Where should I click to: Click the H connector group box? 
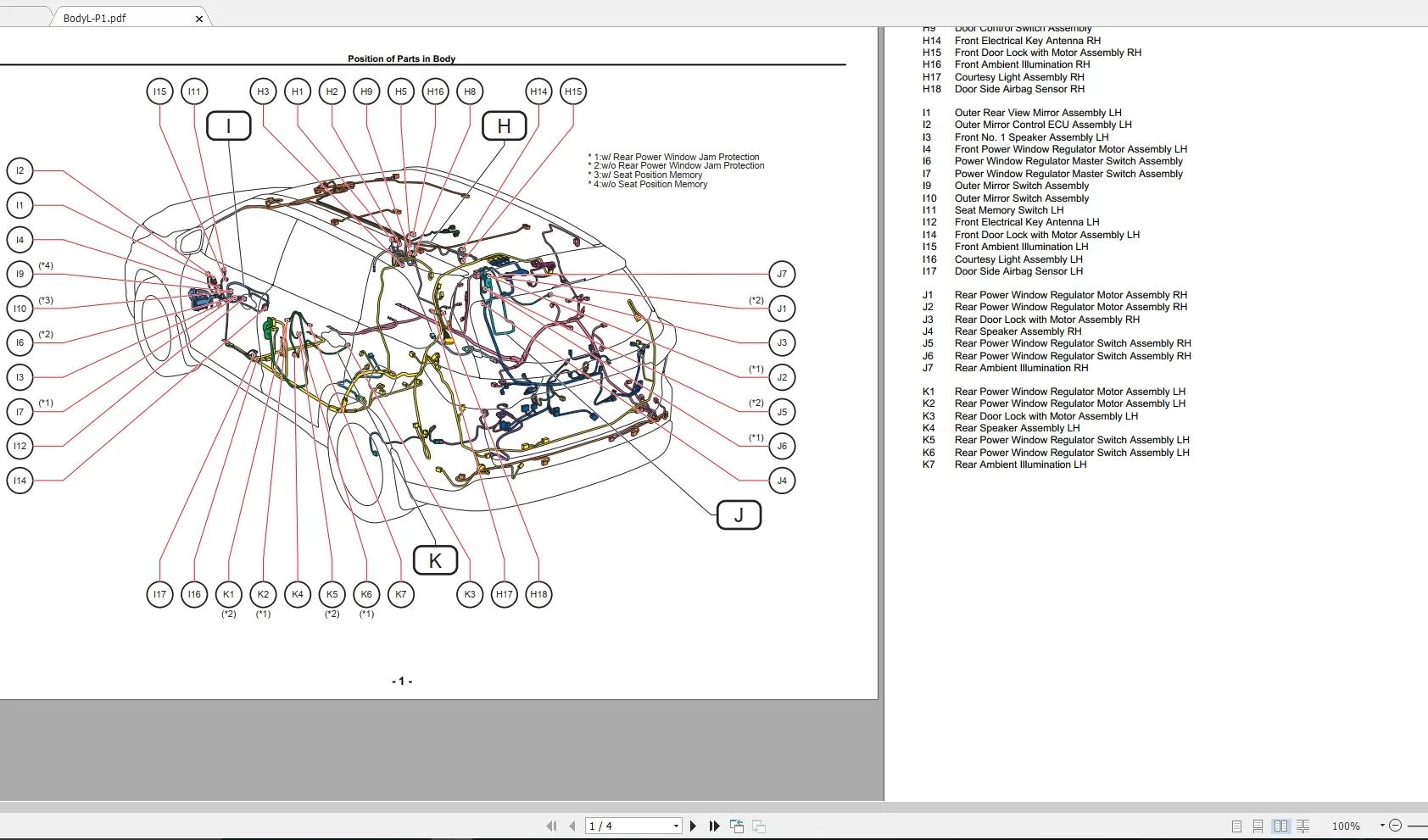point(505,125)
